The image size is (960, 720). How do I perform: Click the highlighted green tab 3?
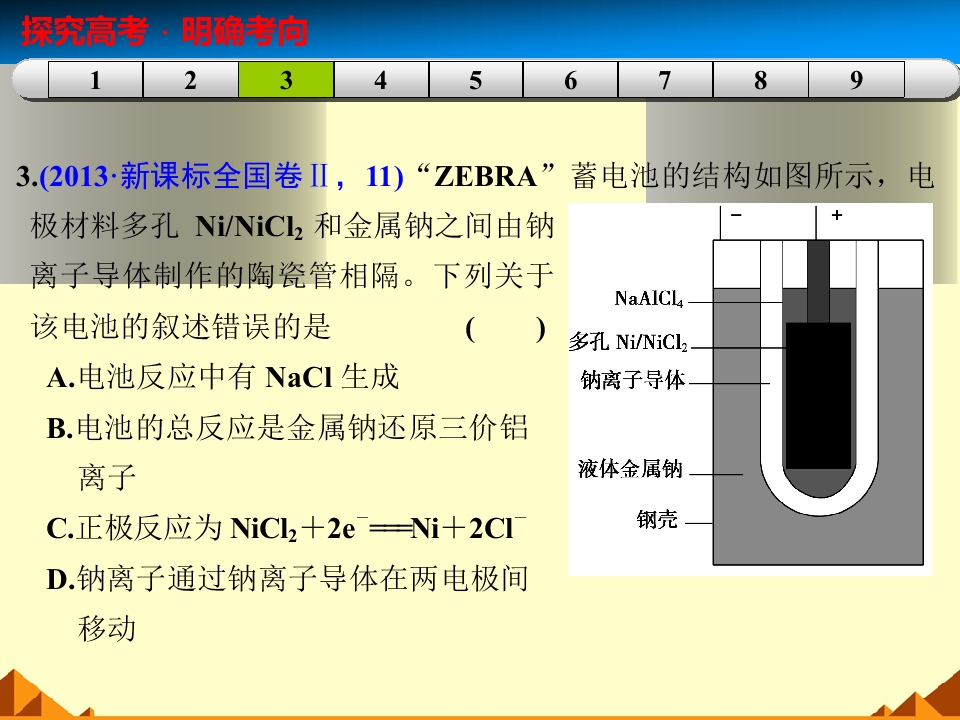tap(286, 80)
